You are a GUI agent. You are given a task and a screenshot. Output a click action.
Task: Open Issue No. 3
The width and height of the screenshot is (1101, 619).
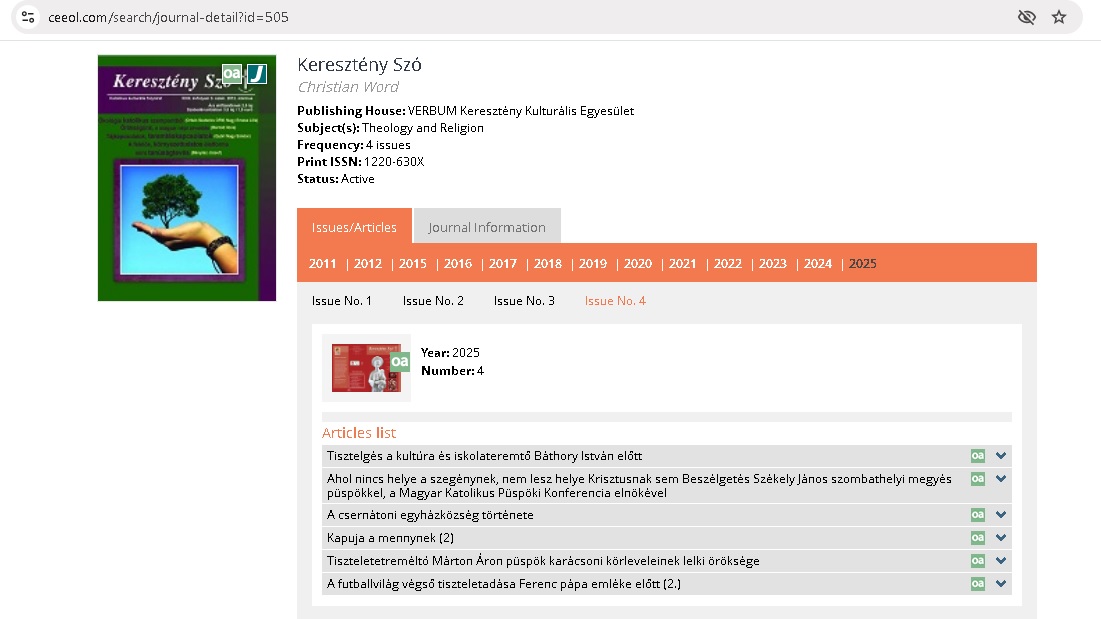[524, 301]
